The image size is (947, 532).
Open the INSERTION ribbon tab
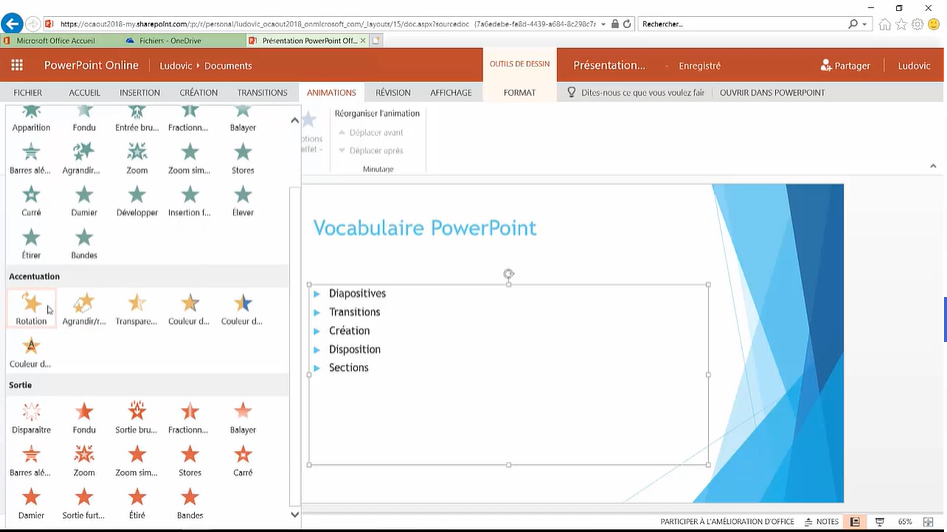coord(140,92)
